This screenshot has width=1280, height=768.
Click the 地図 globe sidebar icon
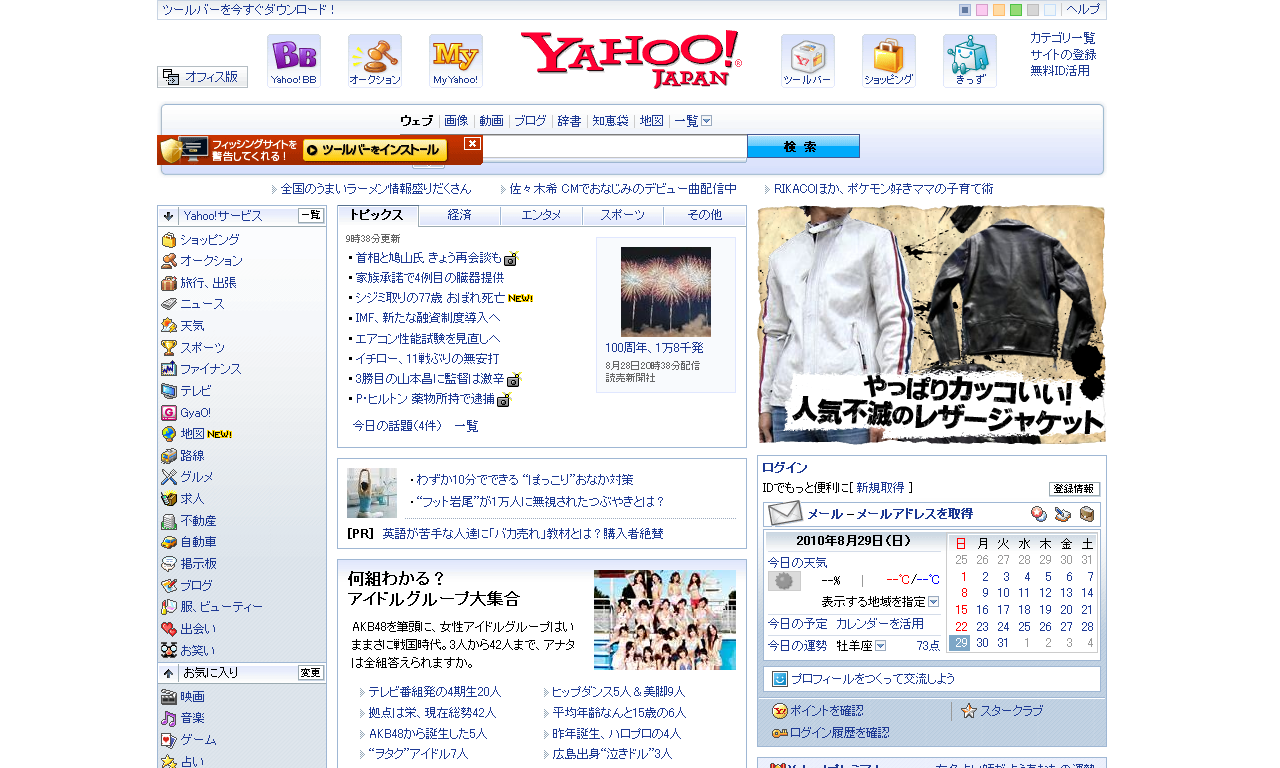coord(169,434)
